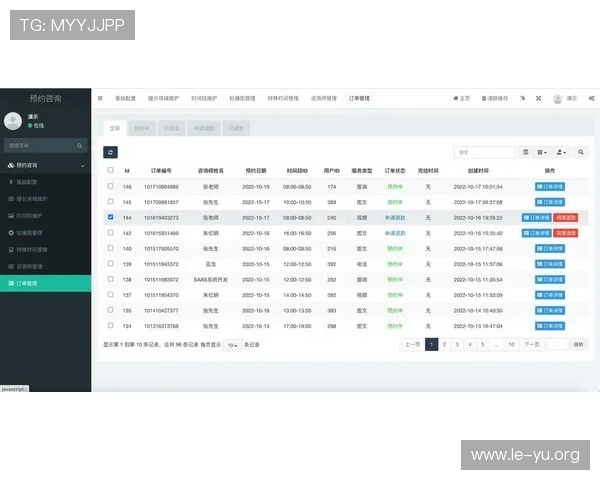Image resolution: width=600 pixels, height=480 pixels.
Task: Click the search magnifier button in table toolbar
Action: coord(582,152)
